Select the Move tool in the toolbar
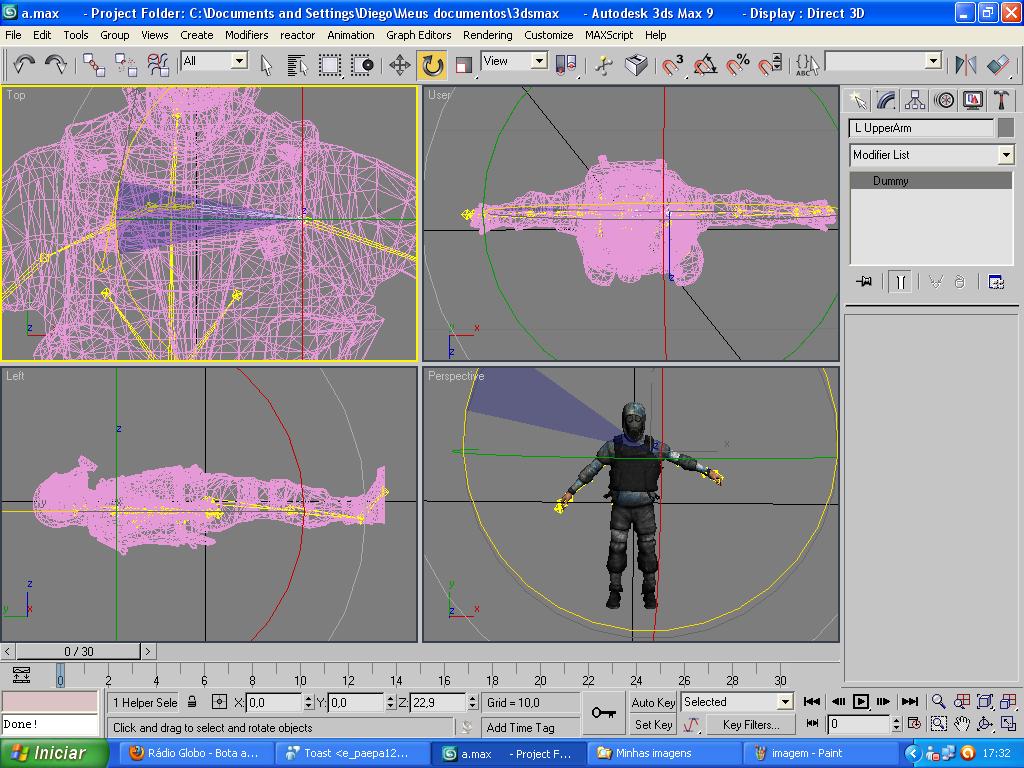 tap(400, 65)
